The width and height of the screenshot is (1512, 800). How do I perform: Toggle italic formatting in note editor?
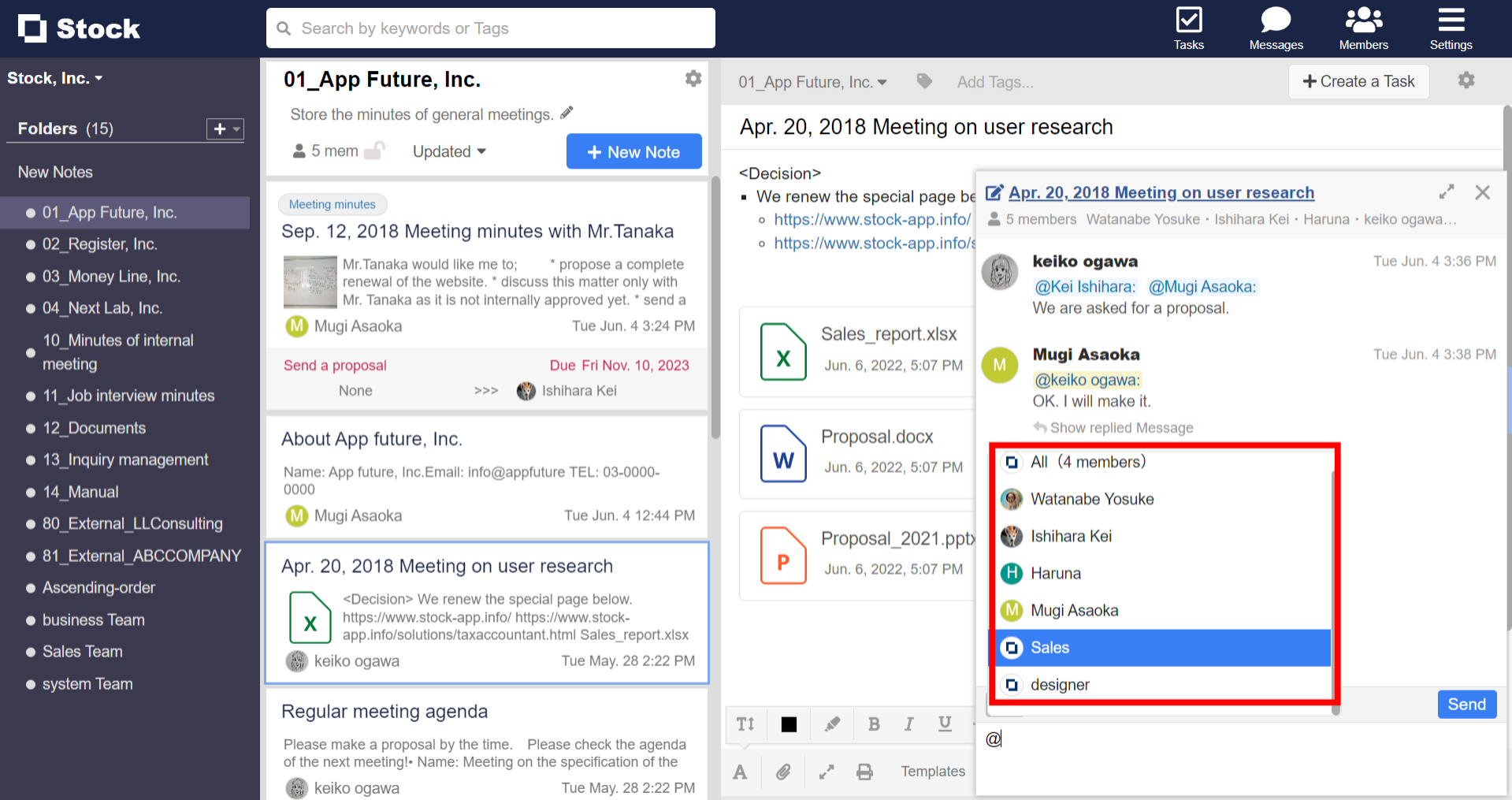(x=909, y=724)
